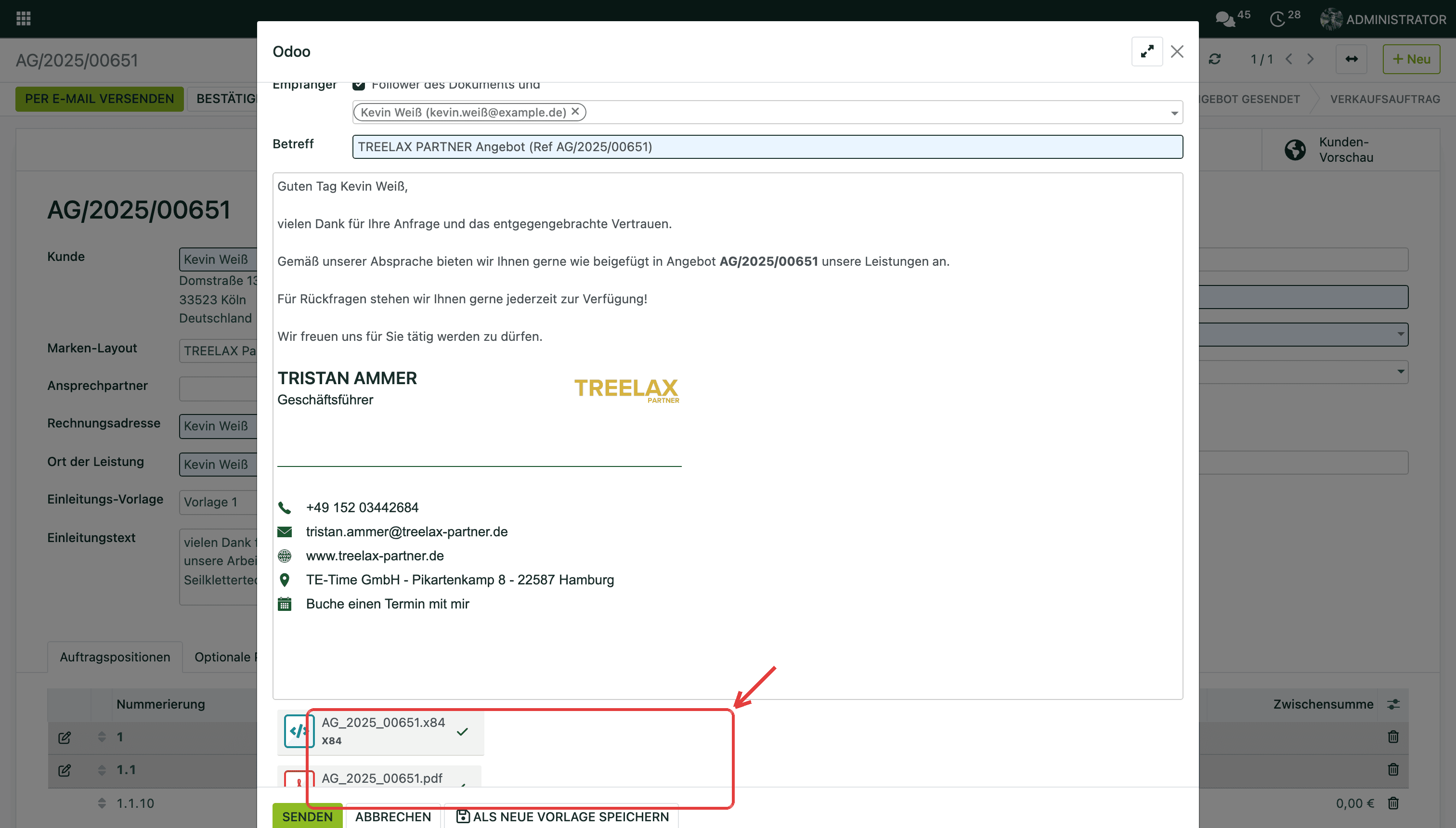
Task: Click the x84 attachment file icon
Action: [299, 731]
